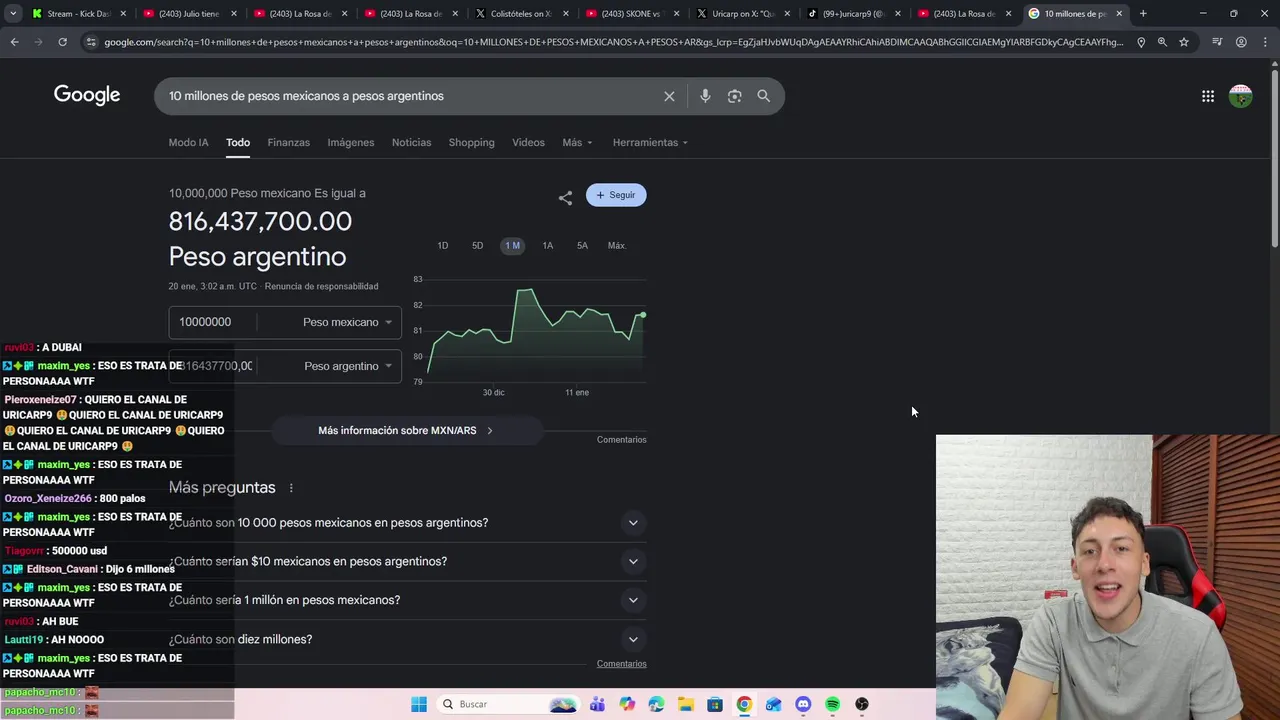Switch to Shopping tab
Screen dimensions: 1280x720
(x=471, y=142)
